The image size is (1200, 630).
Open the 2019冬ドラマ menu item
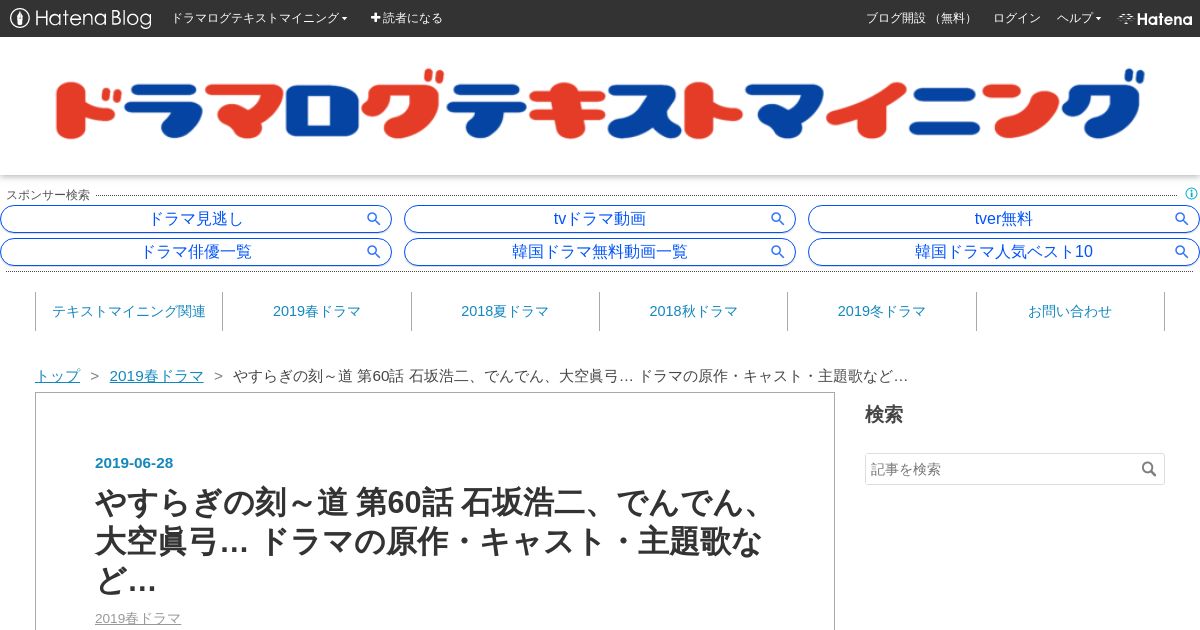point(881,311)
